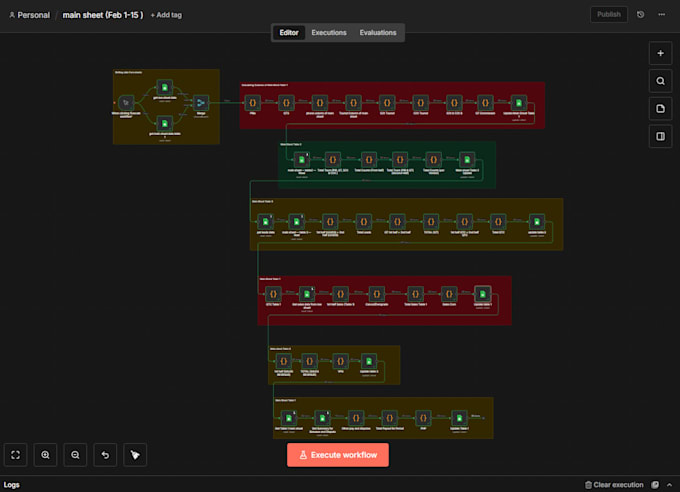Open workflow version history icon
680x492 pixels.
click(x=641, y=15)
